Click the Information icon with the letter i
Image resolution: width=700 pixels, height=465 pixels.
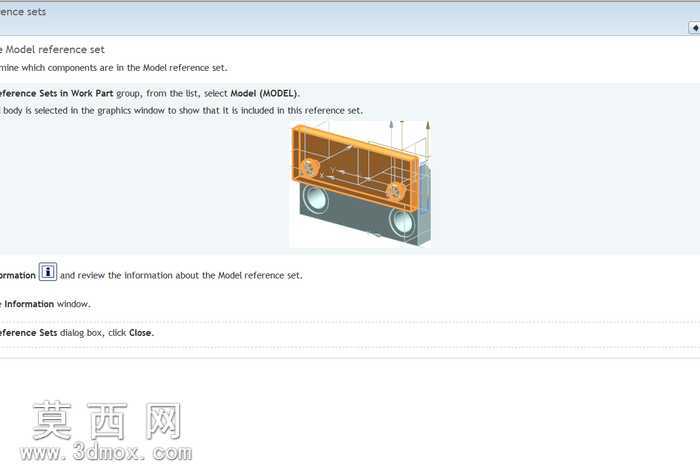48,272
